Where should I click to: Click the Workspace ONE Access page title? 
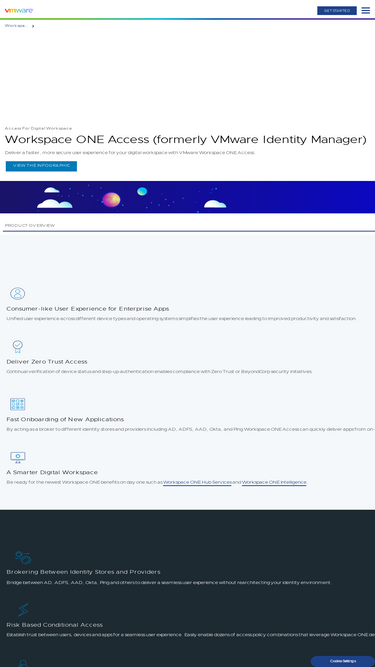coord(185,140)
